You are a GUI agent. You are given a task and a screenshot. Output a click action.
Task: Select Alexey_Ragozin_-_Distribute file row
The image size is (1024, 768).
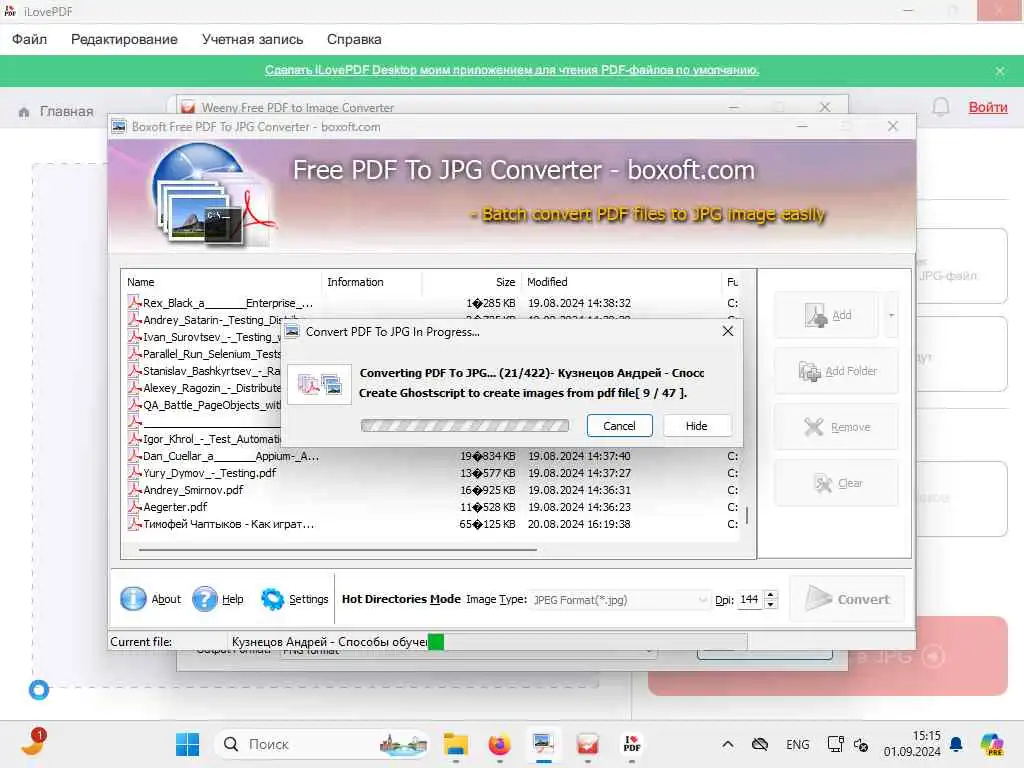click(205, 388)
